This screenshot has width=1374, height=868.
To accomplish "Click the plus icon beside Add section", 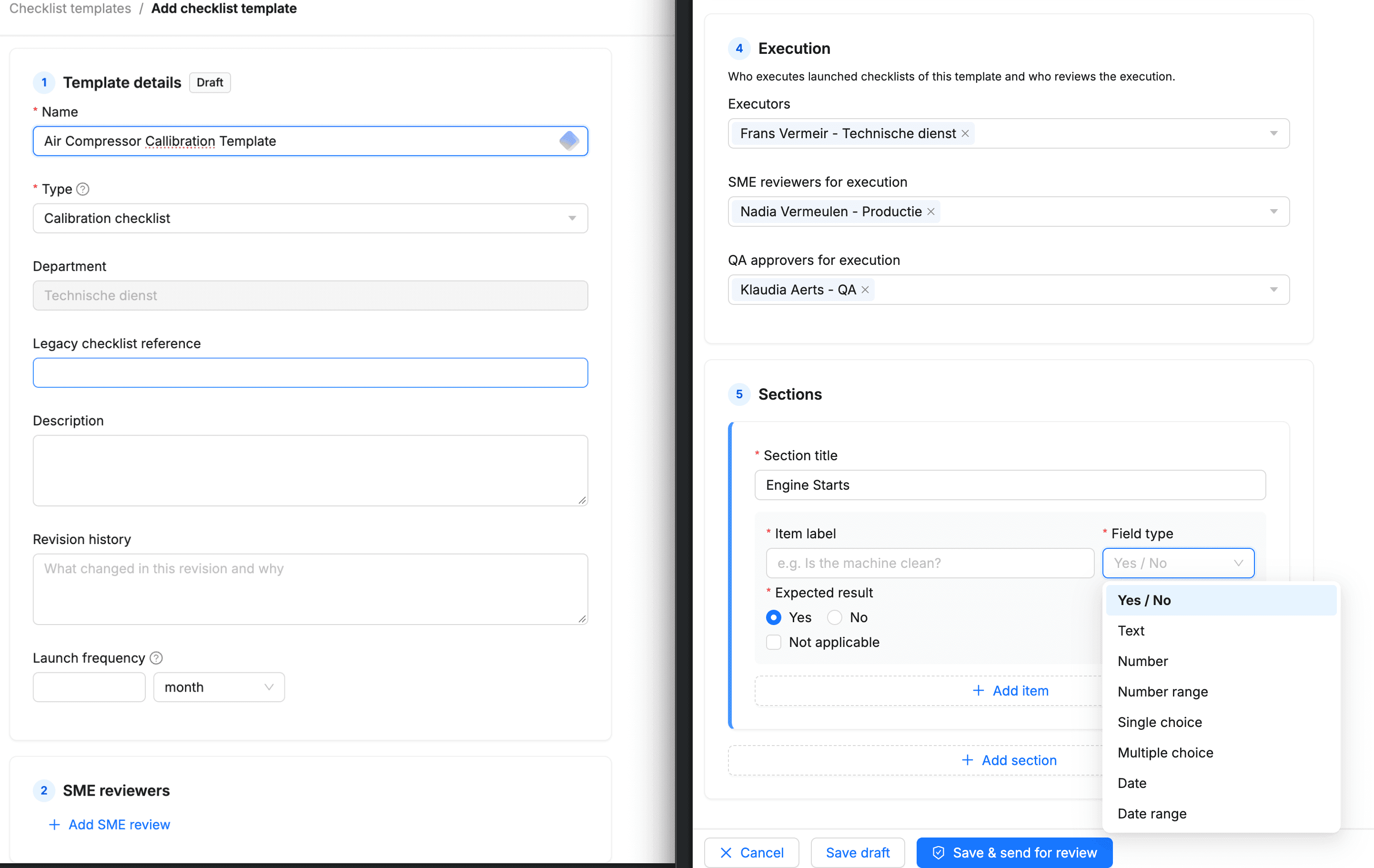I will 967,760.
